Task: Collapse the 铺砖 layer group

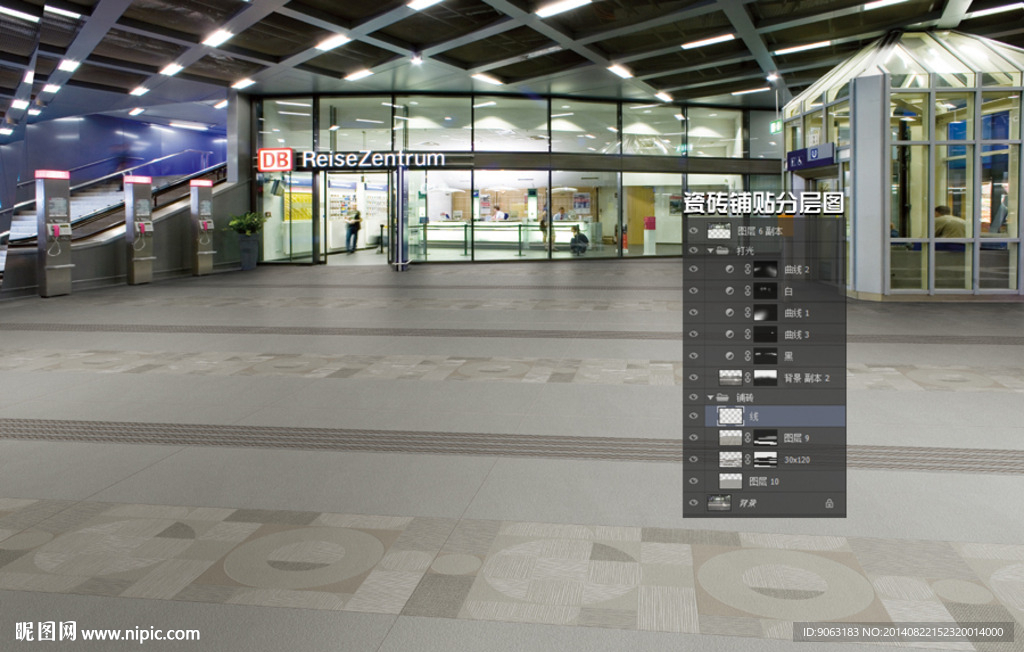Action: click(711, 397)
